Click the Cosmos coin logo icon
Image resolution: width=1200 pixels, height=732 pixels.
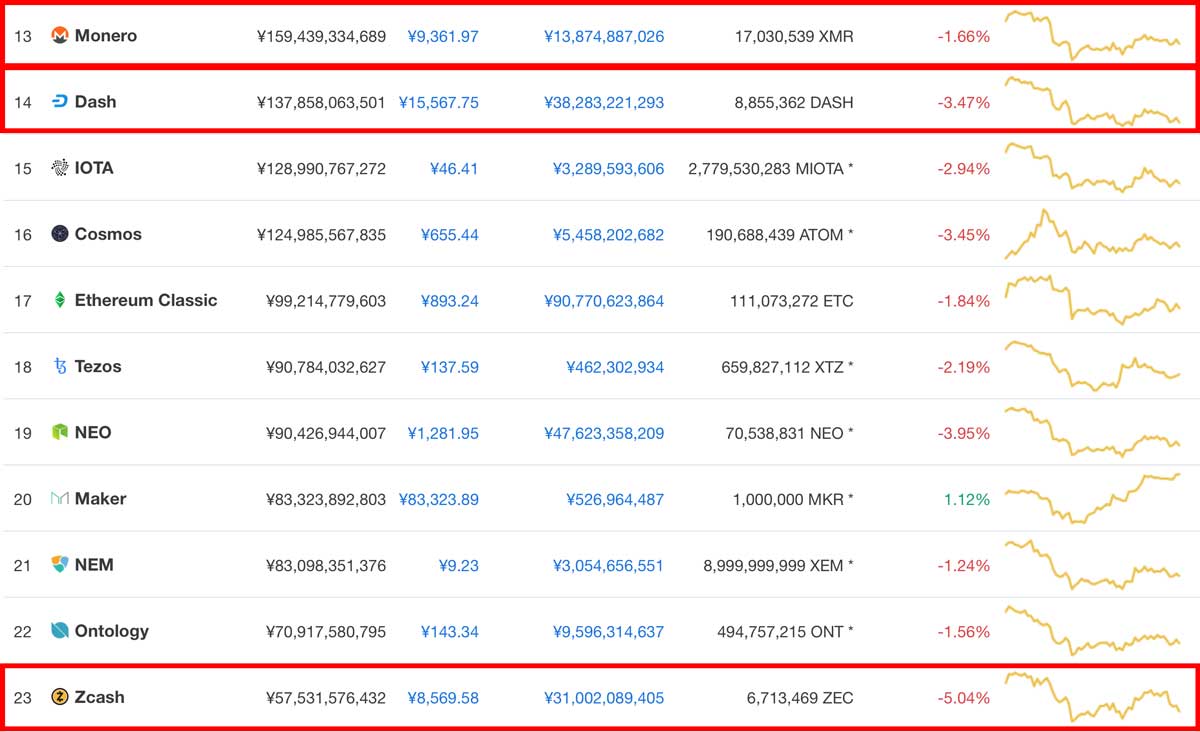59,234
